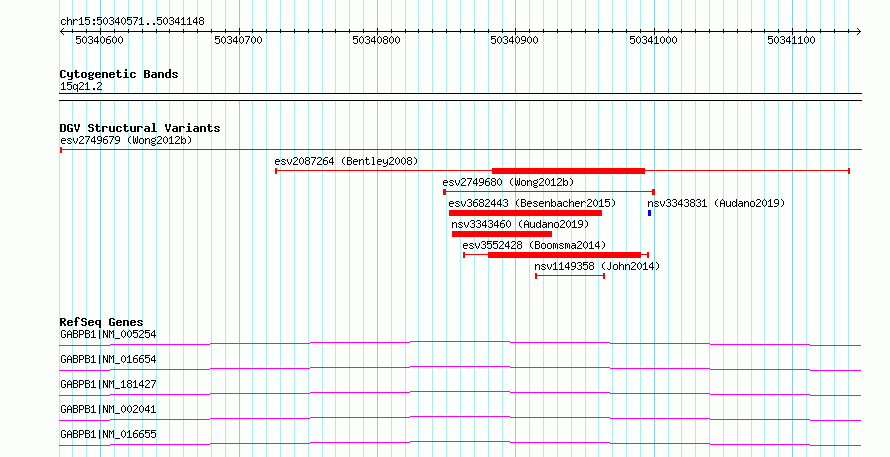Select the thick red bar of esv2087264
The image size is (890, 457).
click(x=568, y=171)
